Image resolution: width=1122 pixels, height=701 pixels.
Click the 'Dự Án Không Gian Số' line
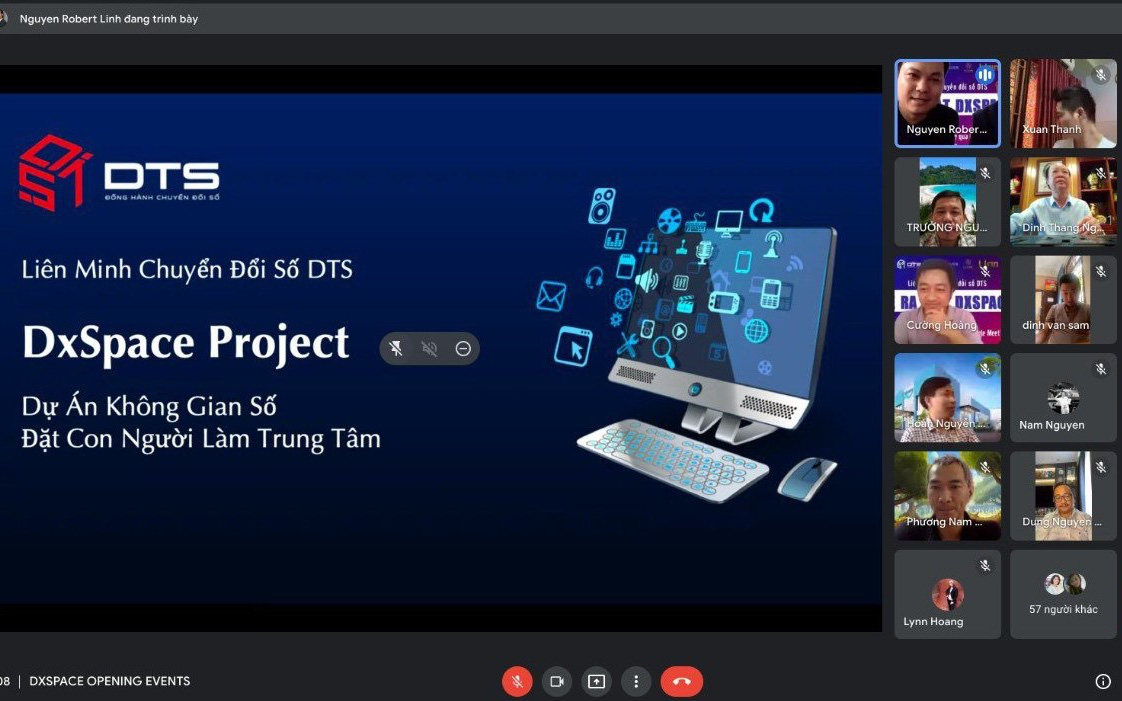pos(149,406)
